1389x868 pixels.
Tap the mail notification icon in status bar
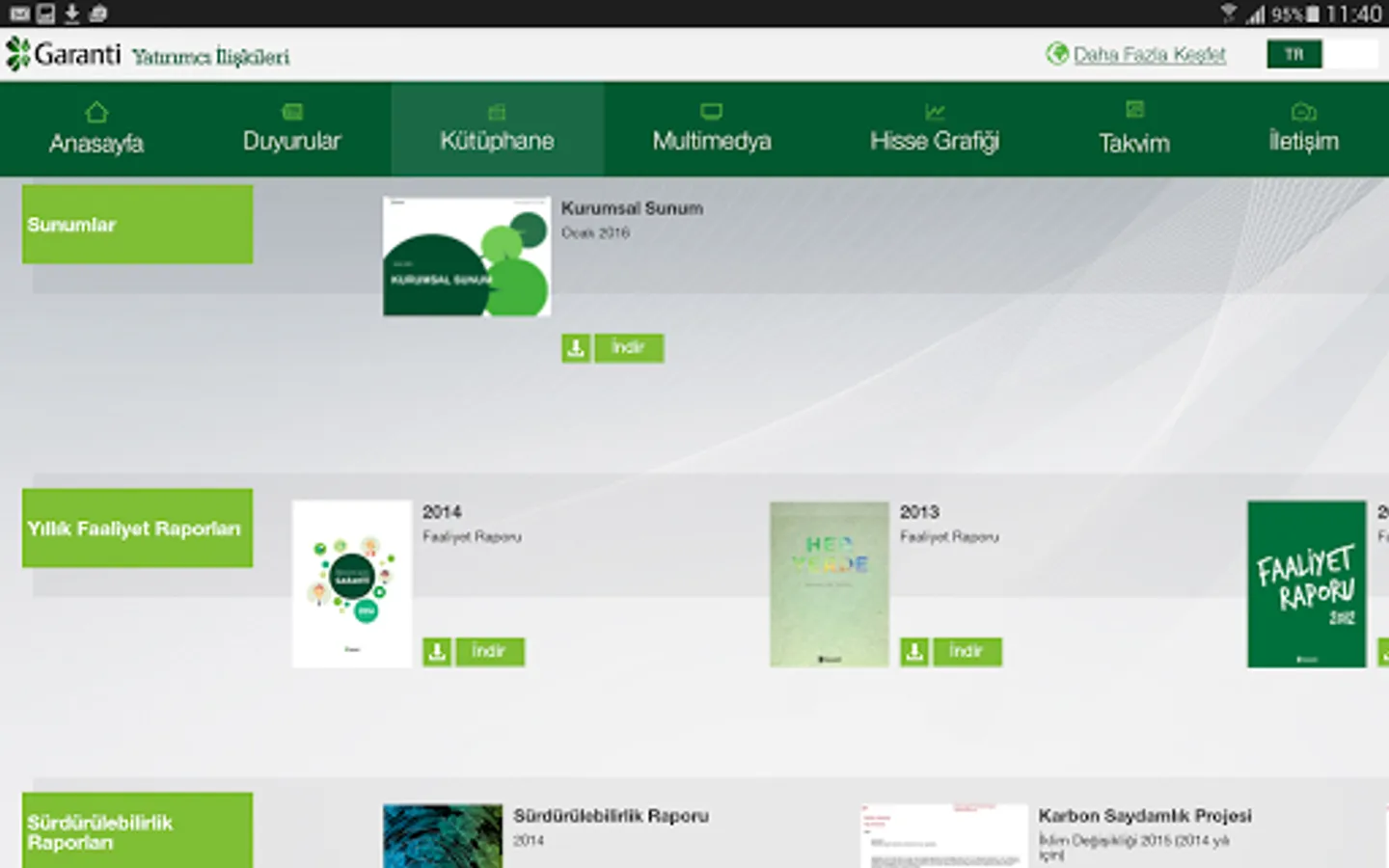pos(19,14)
